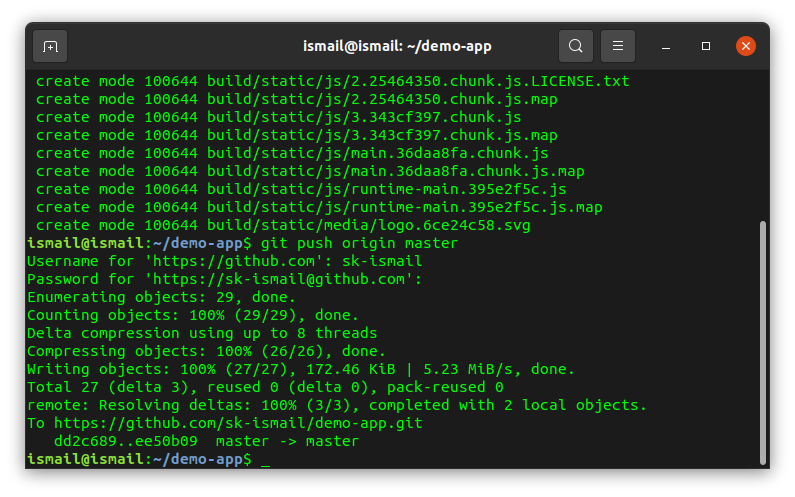Open the hamburger menu

click(x=618, y=46)
